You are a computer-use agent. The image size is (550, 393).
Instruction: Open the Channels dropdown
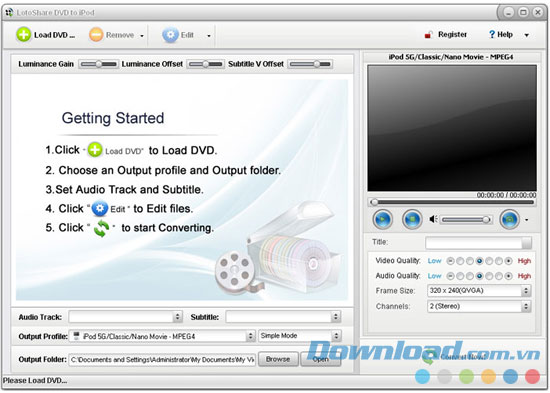click(526, 306)
